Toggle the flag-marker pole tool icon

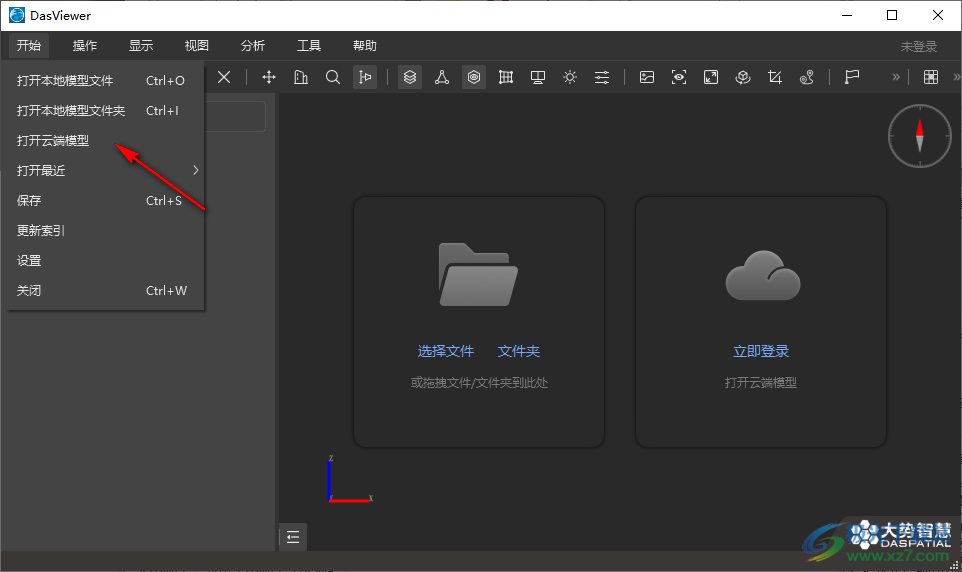365,77
